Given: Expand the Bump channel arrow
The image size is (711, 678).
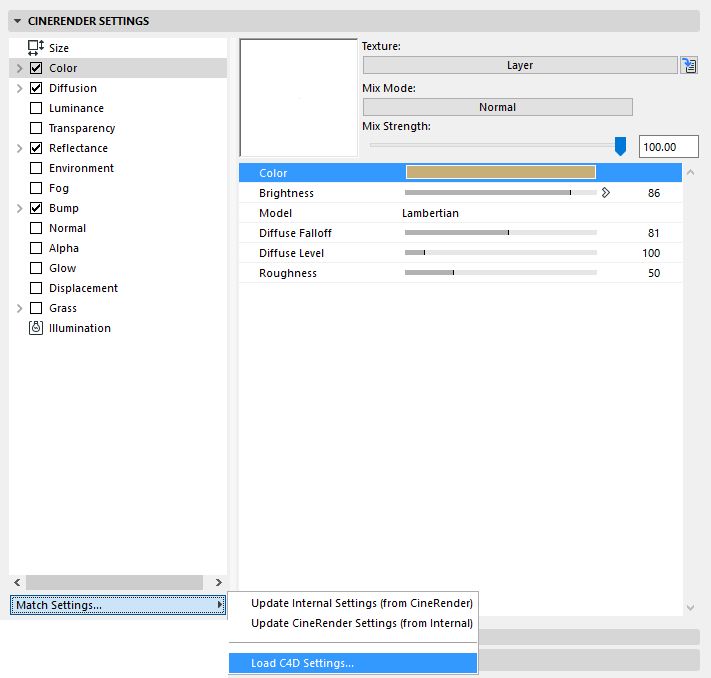Looking at the screenshot, I should 19,208.
